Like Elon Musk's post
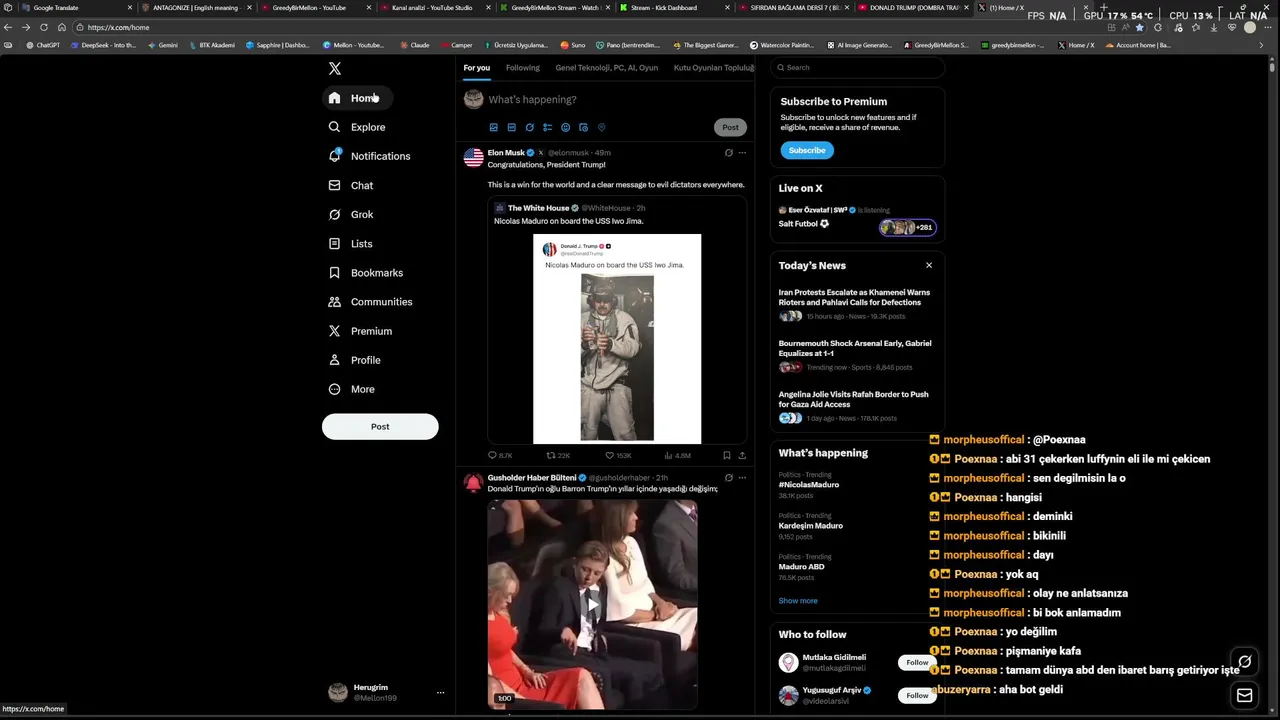 [617, 455]
